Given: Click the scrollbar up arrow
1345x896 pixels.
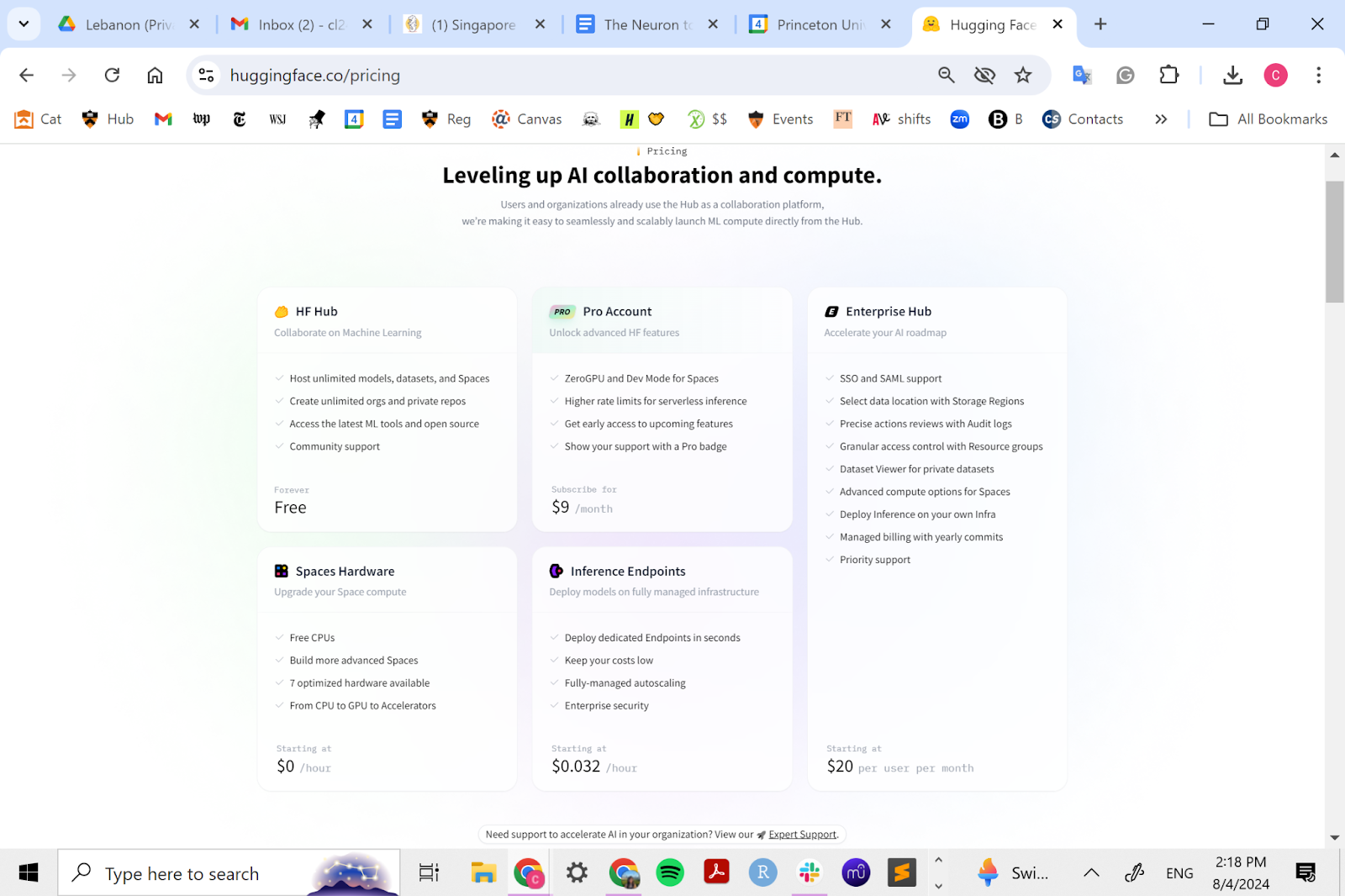Looking at the screenshot, I should click(x=1335, y=155).
